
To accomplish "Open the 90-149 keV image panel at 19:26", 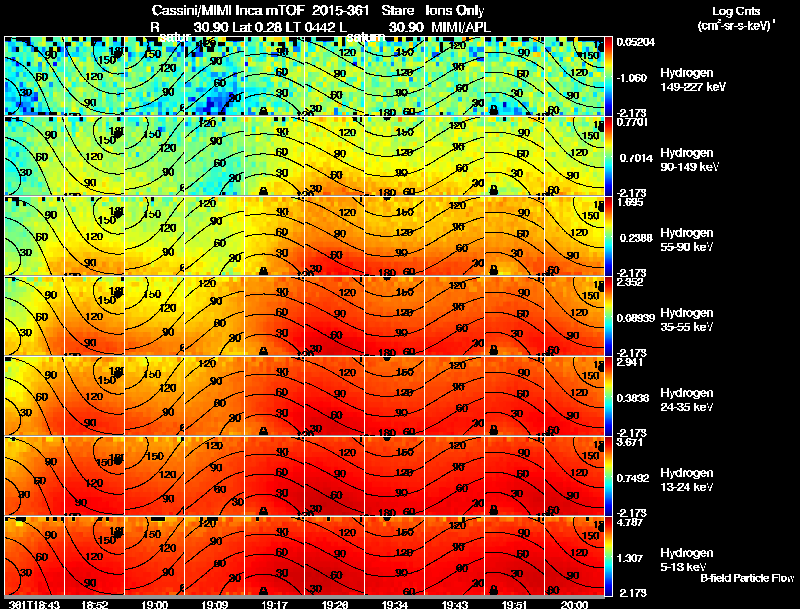I will (334, 156).
